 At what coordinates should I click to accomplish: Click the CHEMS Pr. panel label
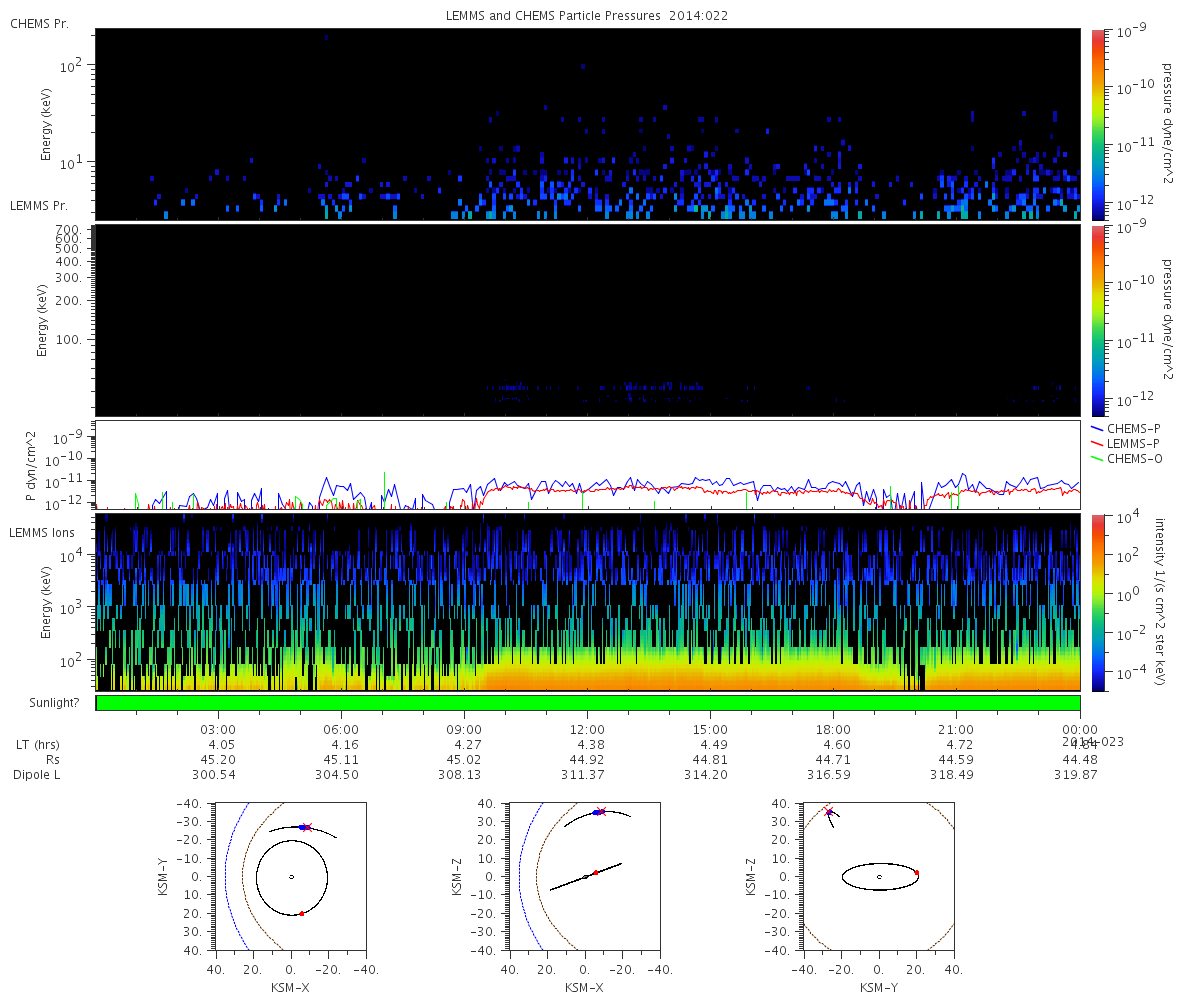39,23
